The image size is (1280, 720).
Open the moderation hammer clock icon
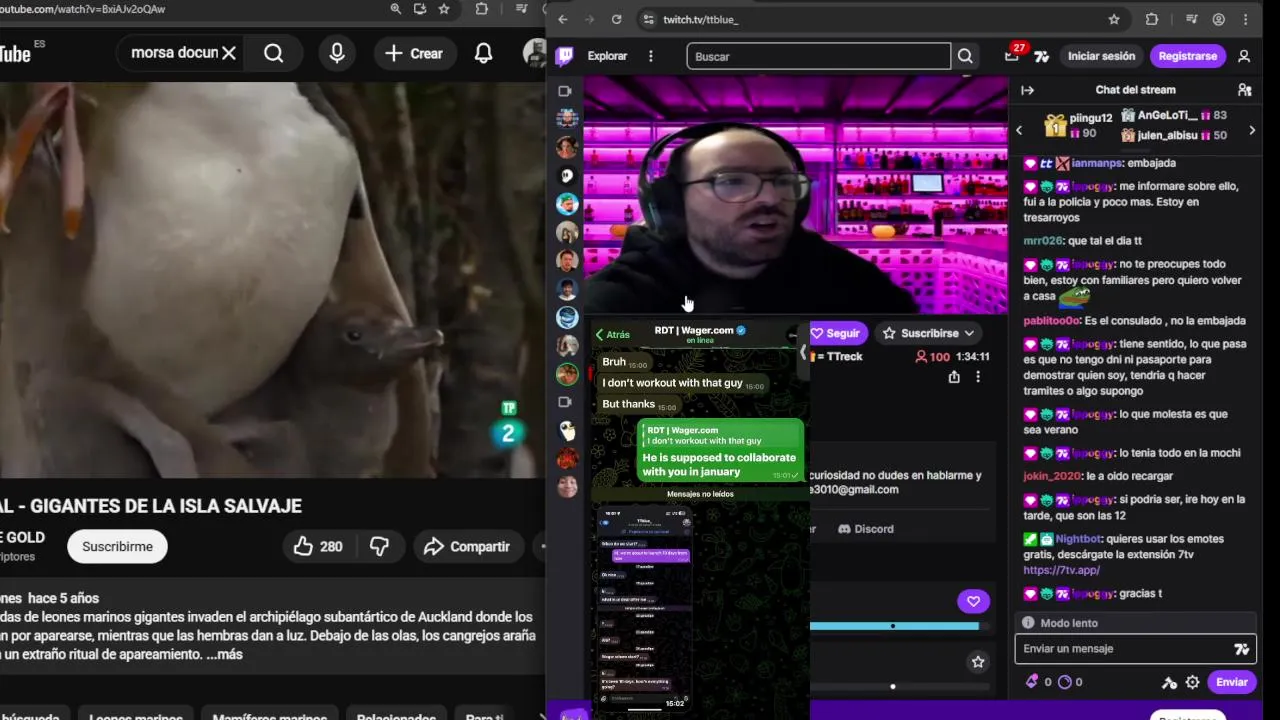1169,682
